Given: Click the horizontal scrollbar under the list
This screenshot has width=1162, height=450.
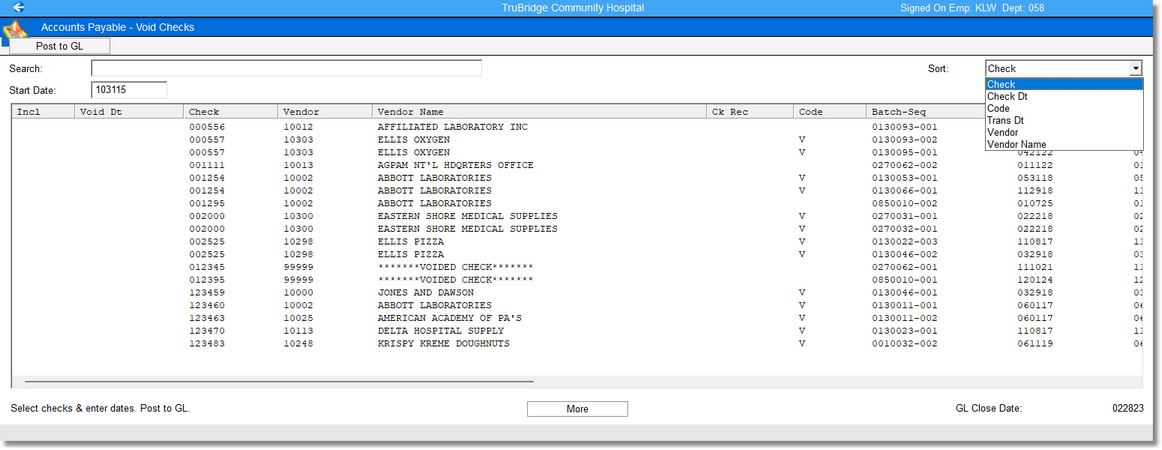Looking at the screenshot, I should pos(279,382).
